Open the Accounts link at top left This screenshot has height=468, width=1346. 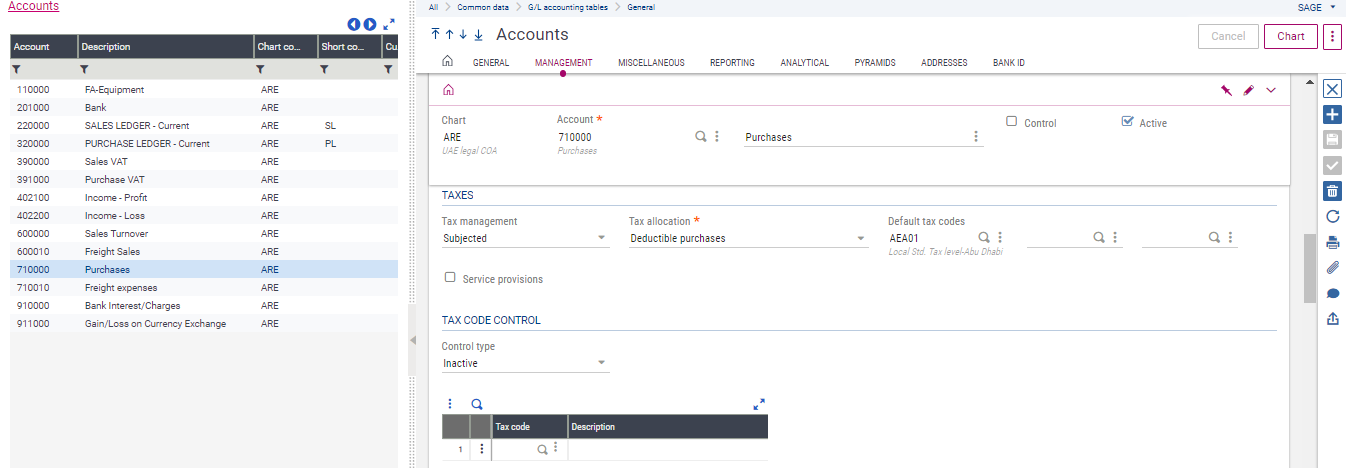[33, 6]
